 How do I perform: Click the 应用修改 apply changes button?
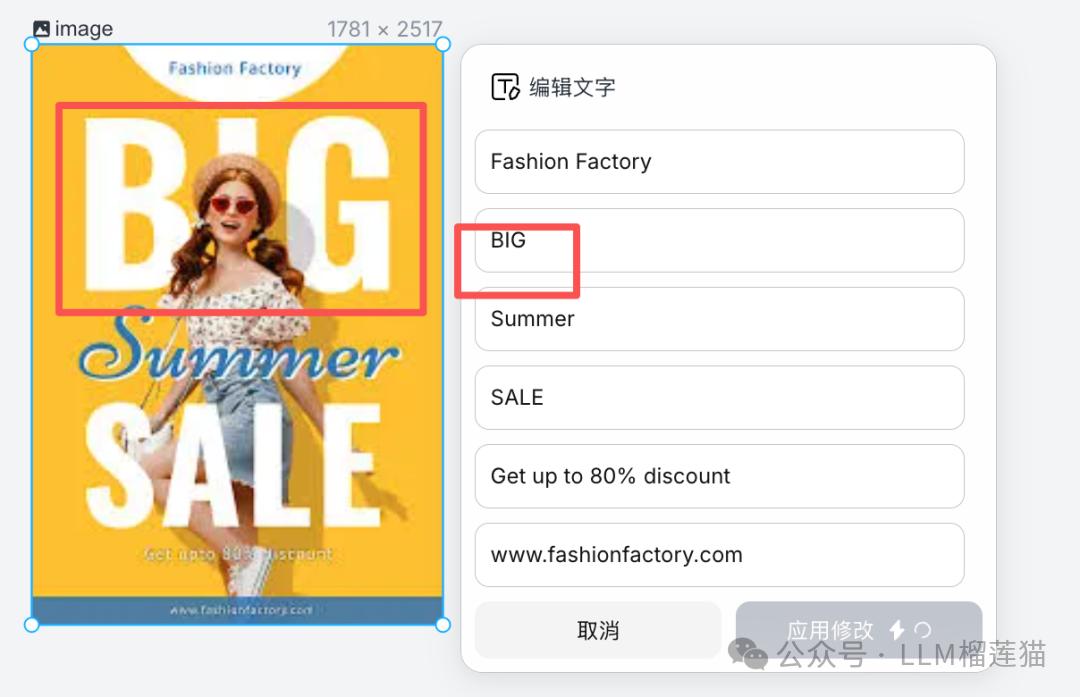(x=858, y=630)
